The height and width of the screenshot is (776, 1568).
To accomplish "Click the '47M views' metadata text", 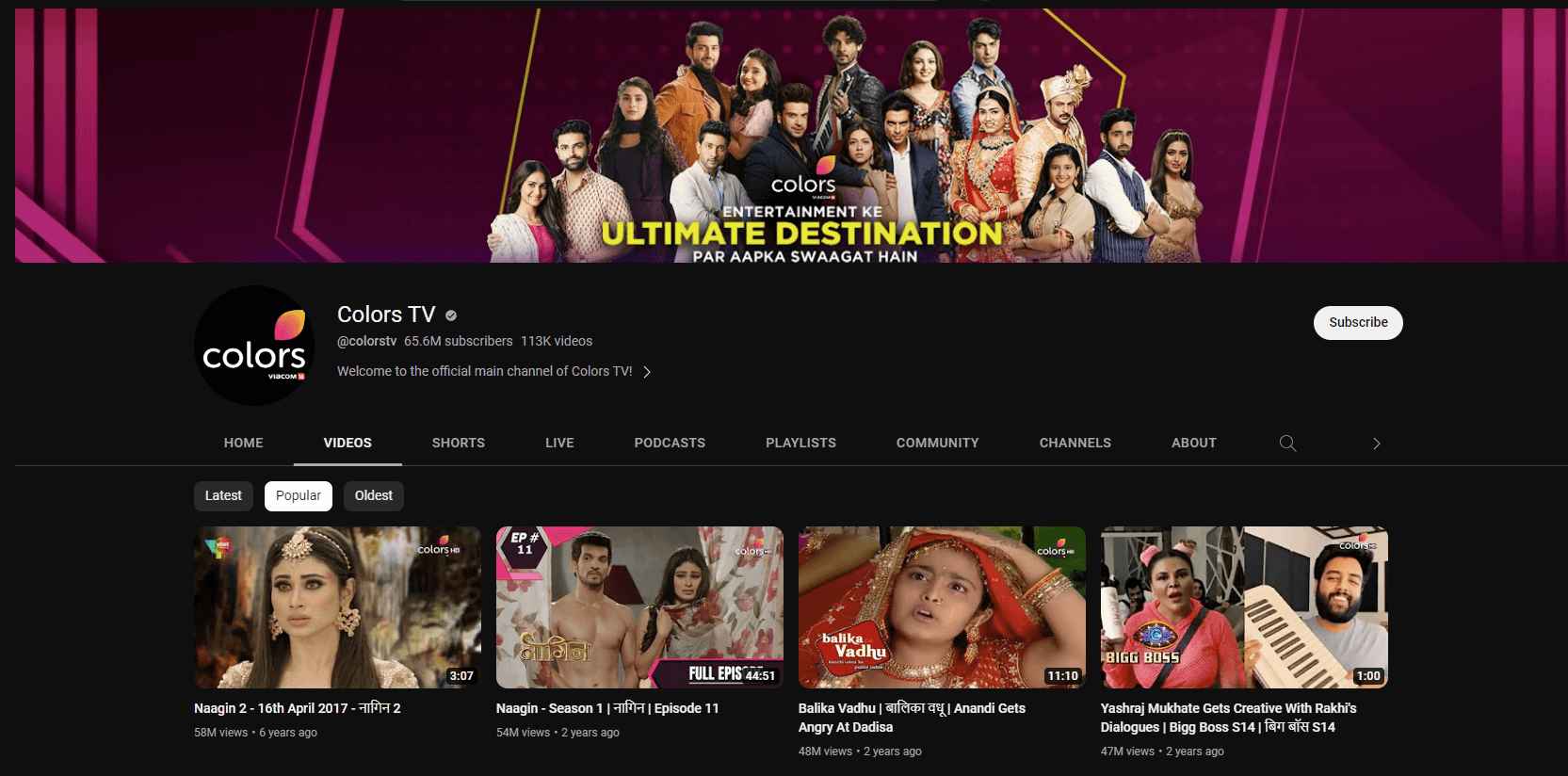I will point(1128,752).
